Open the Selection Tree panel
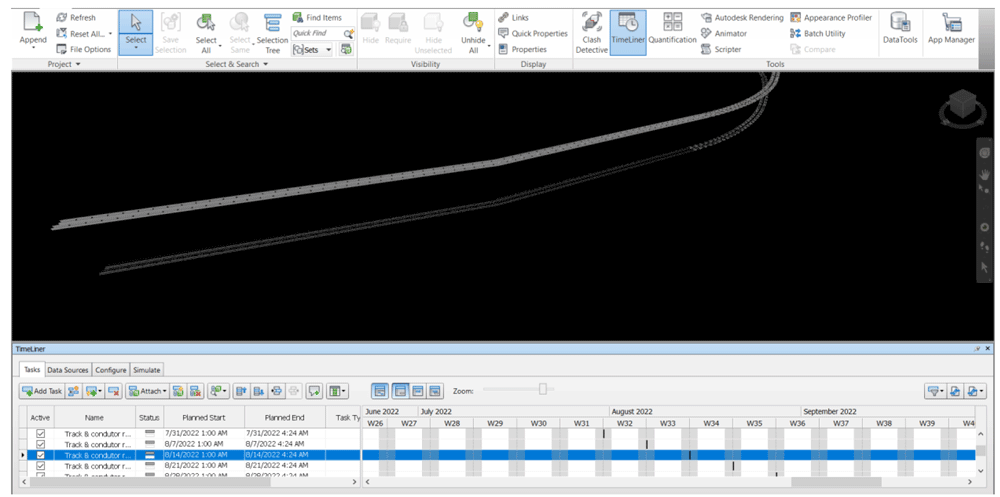 pos(272,31)
